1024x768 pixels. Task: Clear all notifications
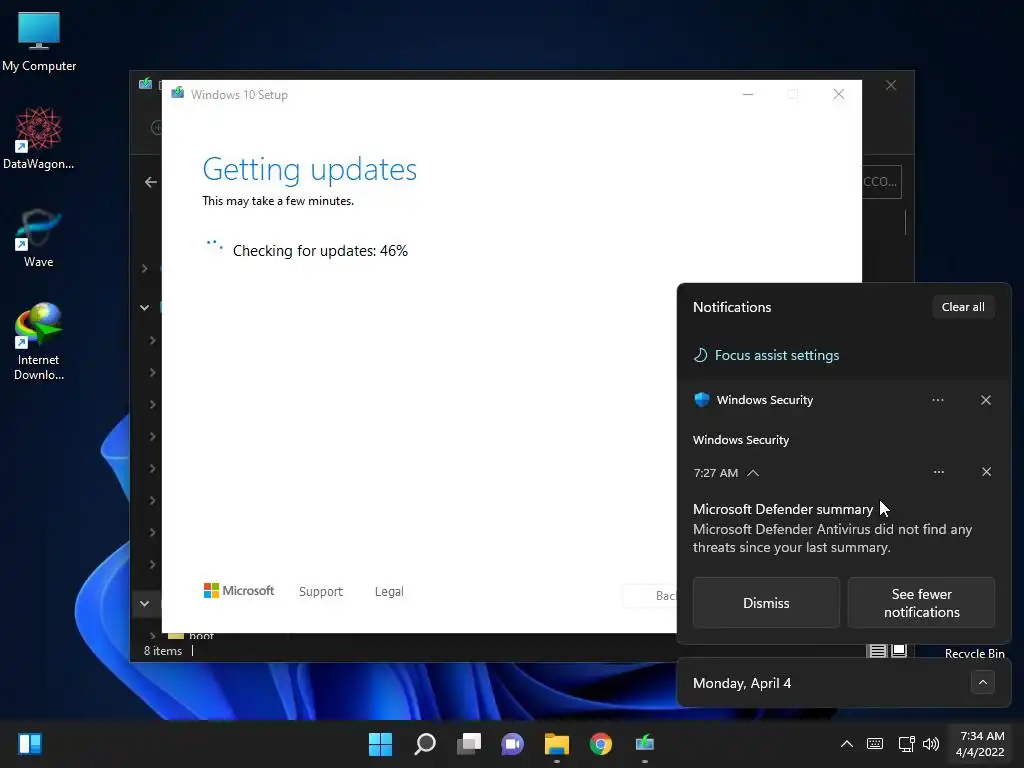963,307
